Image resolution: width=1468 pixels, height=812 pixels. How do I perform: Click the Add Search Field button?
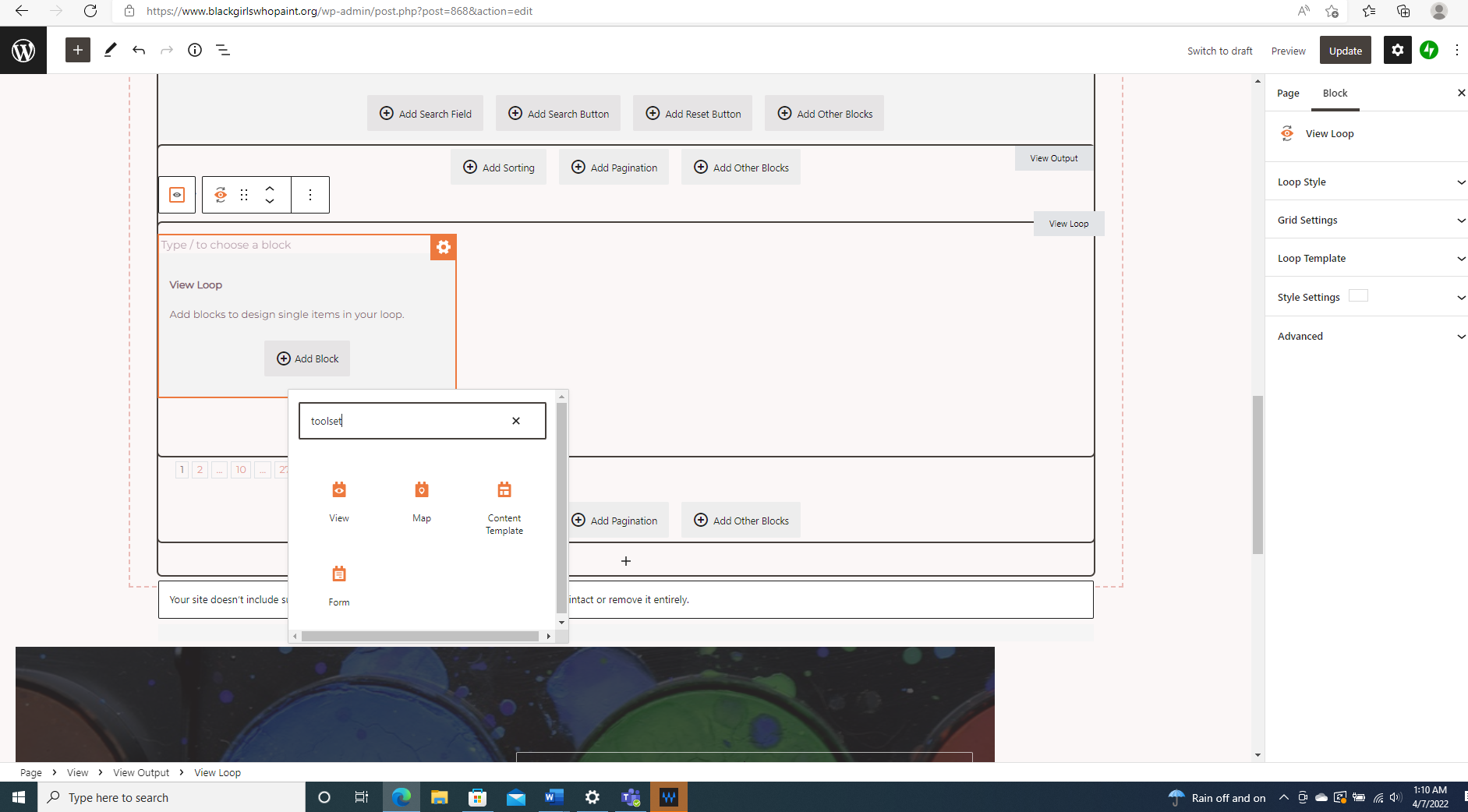(x=425, y=114)
